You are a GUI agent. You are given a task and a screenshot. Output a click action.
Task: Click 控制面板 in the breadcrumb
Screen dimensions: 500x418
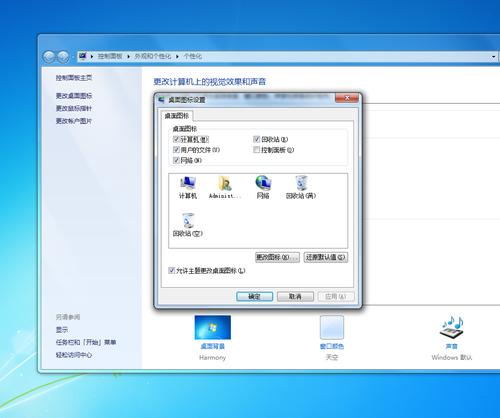pos(110,56)
